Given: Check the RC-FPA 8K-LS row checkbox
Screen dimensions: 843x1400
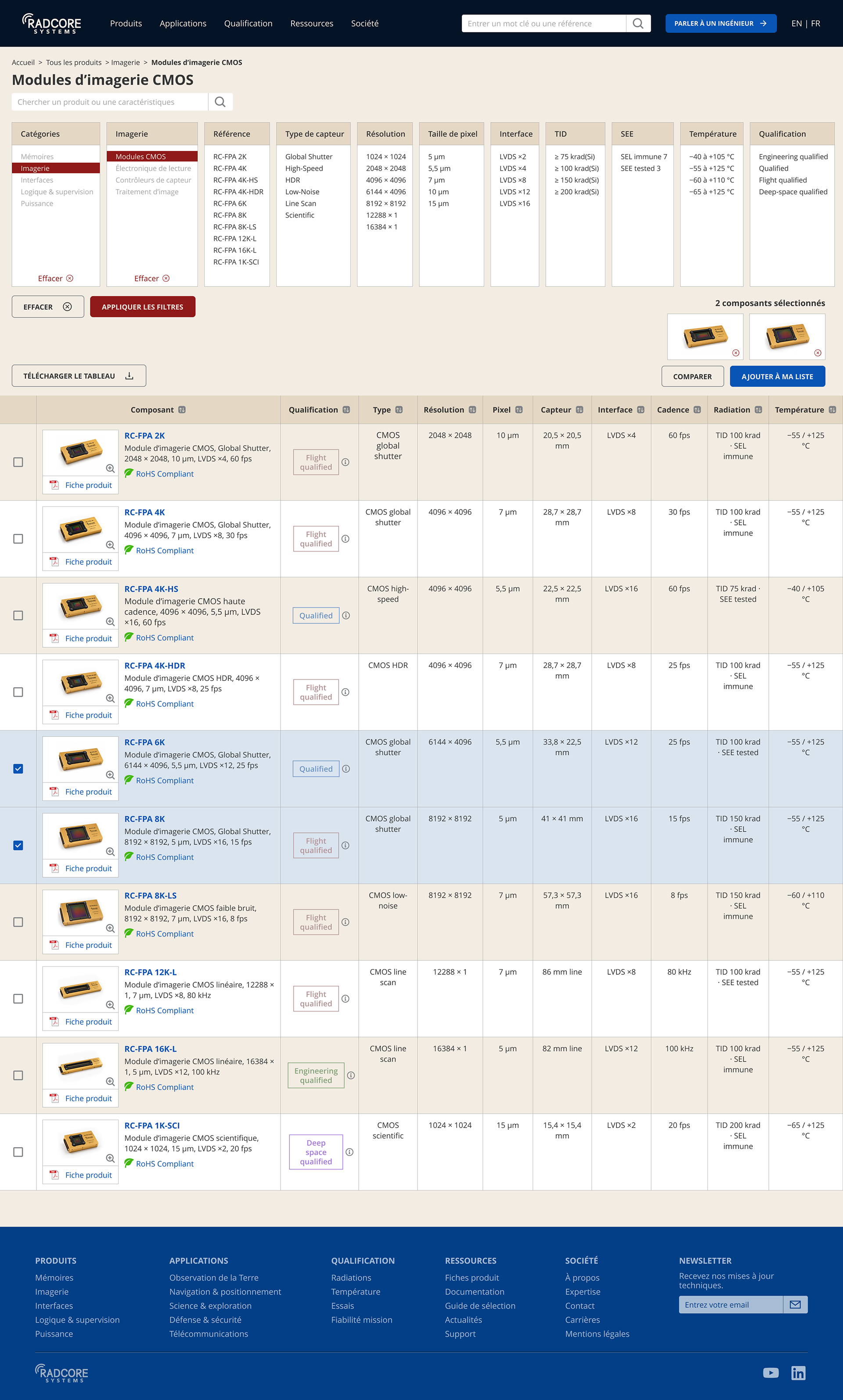Looking at the screenshot, I should point(18,922).
